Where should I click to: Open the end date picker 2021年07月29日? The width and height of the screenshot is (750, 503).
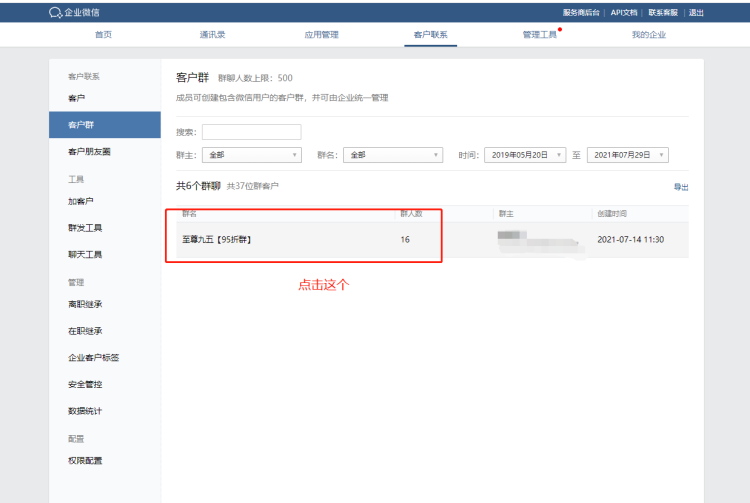point(627,155)
